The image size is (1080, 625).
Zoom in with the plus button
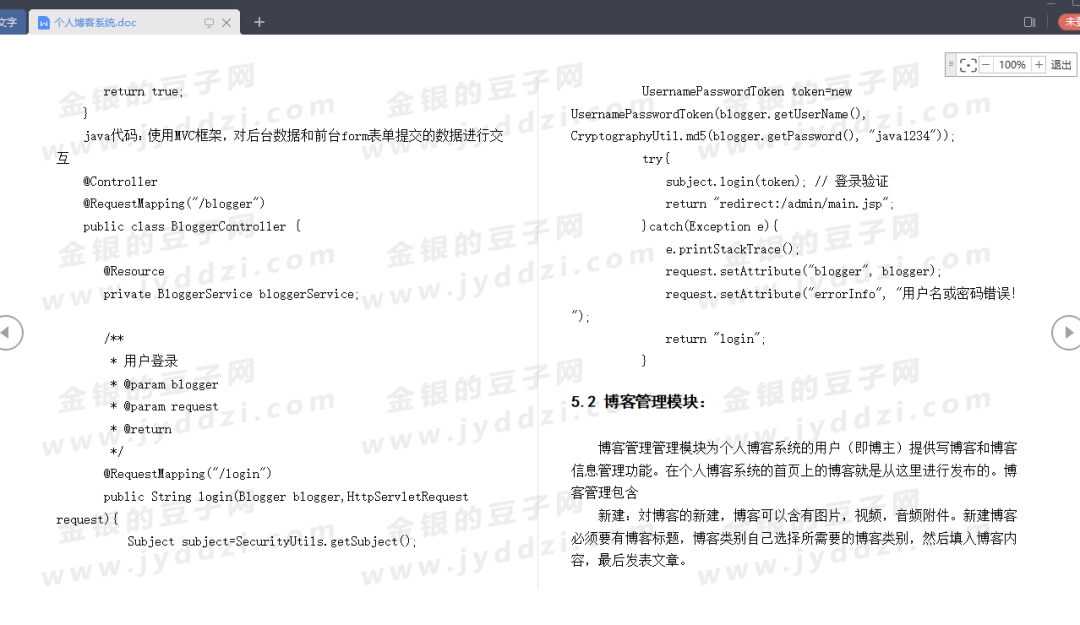(1039, 65)
